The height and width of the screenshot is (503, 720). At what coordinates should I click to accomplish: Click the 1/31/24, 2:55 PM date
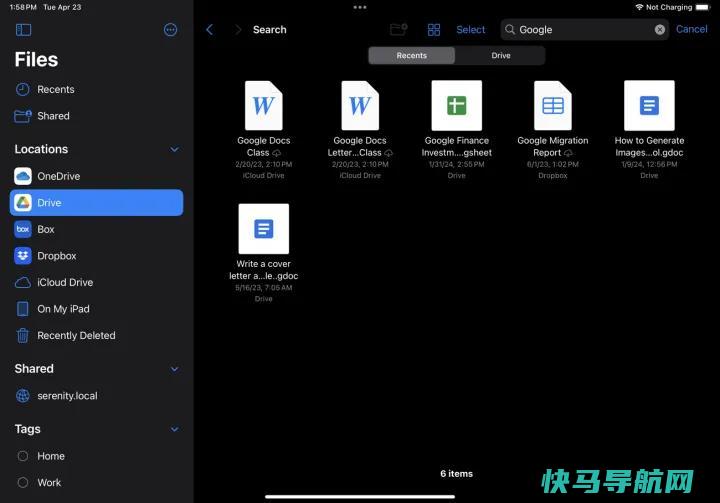coord(456,164)
